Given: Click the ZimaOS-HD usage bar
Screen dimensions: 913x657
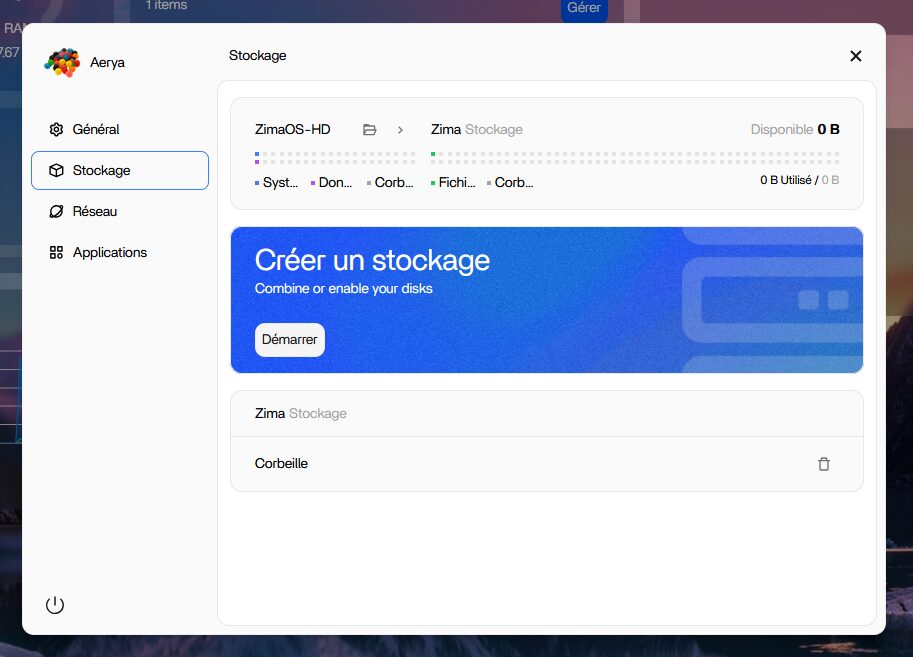Looking at the screenshot, I should (335, 158).
